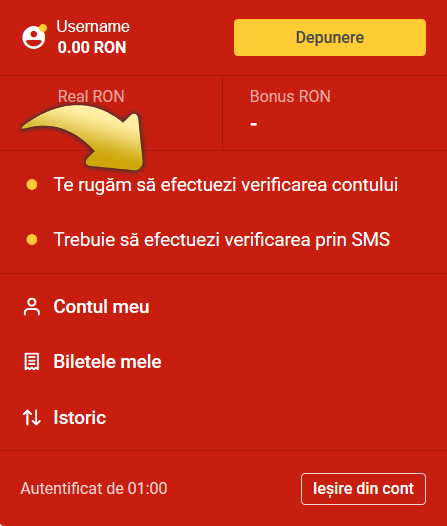
Task: Click the 0.00 RON balance amount
Action: point(92,47)
